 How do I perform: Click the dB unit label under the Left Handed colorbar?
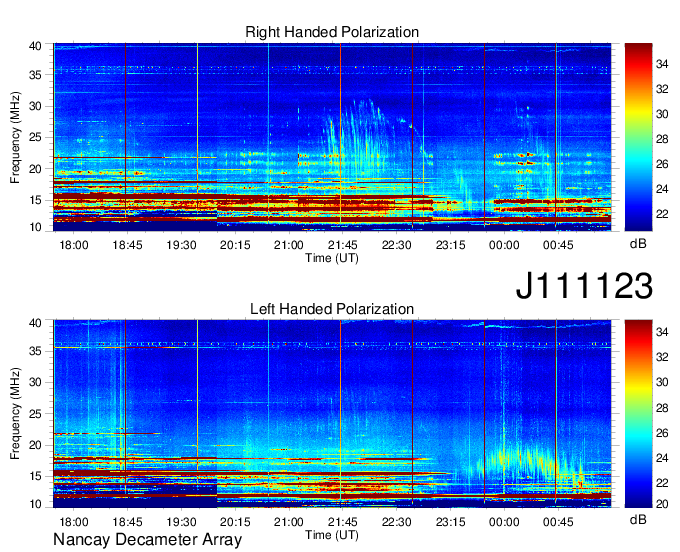638,520
